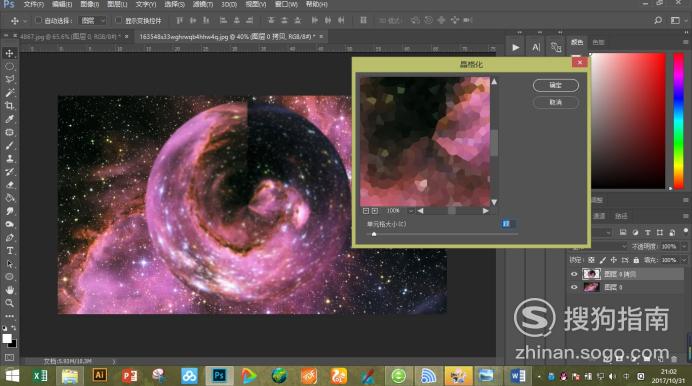This screenshot has width=692, height=386.
Task: Hide the 图层 0 拷贝 layer visibility
Action: 574,274
